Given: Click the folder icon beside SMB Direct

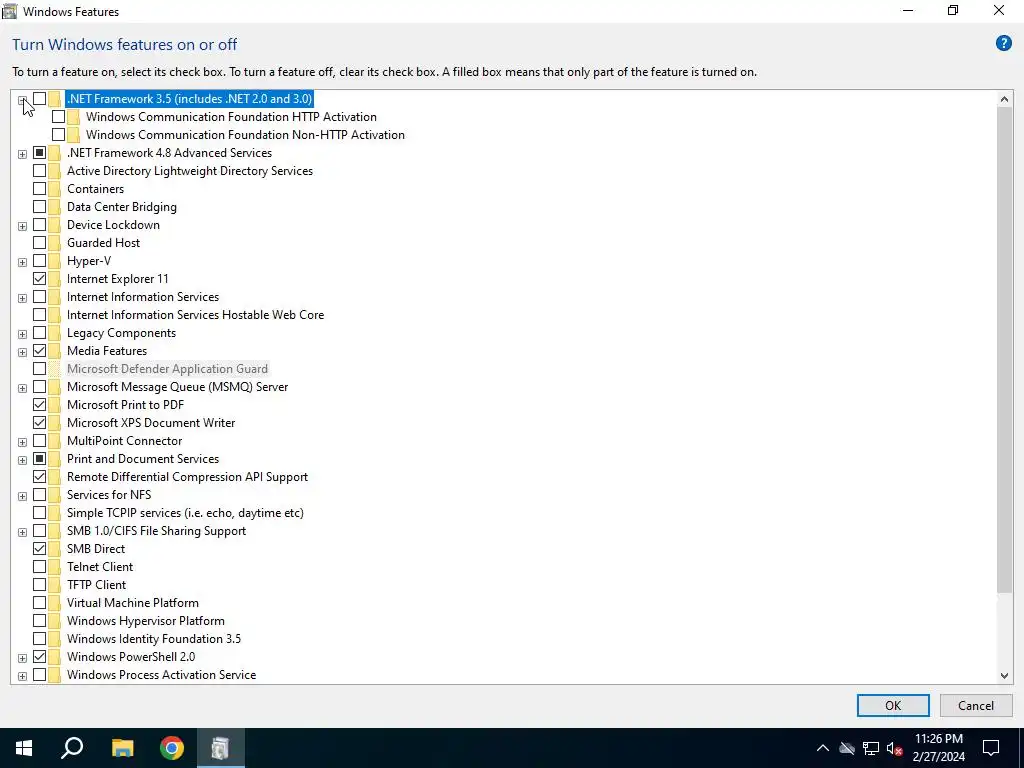Looking at the screenshot, I should pos(54,549).
